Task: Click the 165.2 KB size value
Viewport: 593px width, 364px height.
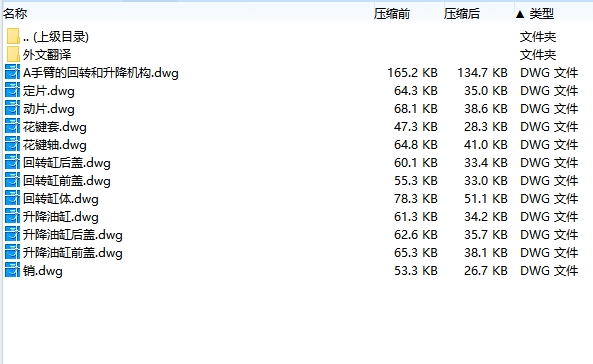Action: click(413, 72)
